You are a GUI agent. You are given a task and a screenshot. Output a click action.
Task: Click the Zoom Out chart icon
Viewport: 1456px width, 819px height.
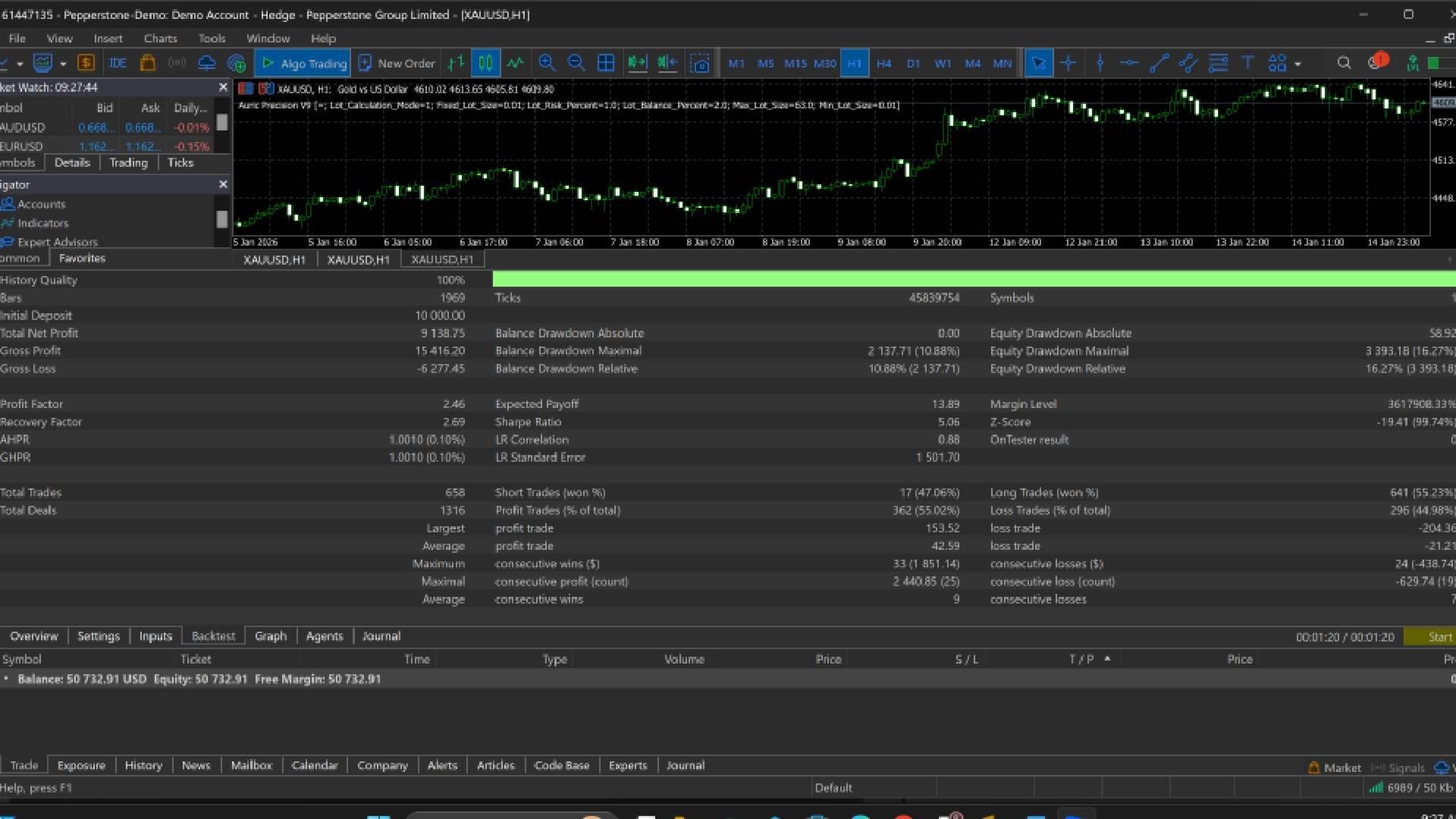[576, 64]
